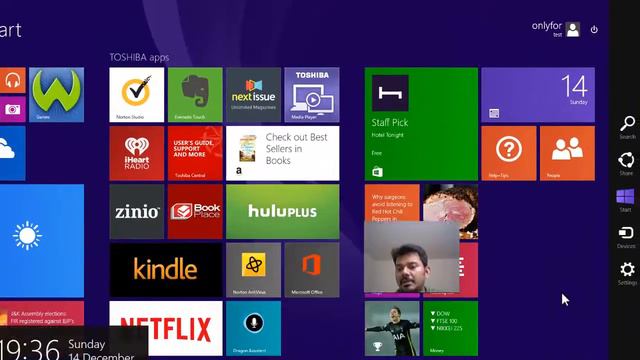Open the Norton AntiVirus tile

tap(253, 270)
